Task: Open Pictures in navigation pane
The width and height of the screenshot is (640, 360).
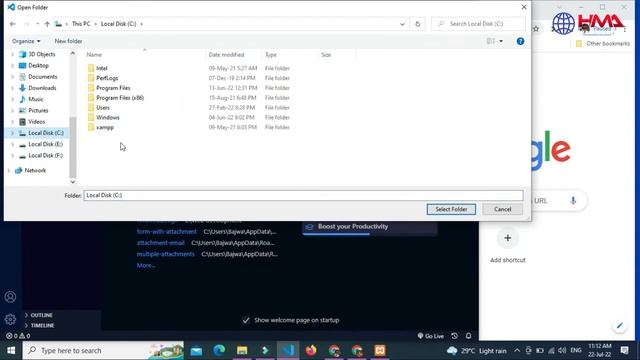Action: click(x=38, y=110)
